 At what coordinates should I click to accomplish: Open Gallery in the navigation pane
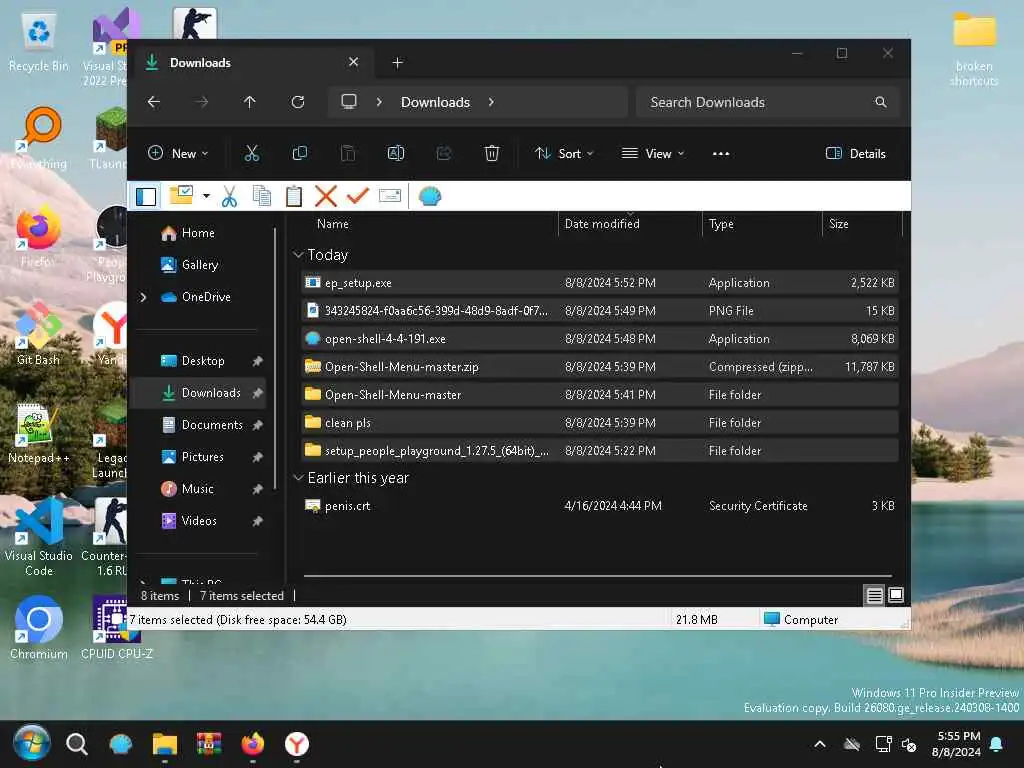200,264
